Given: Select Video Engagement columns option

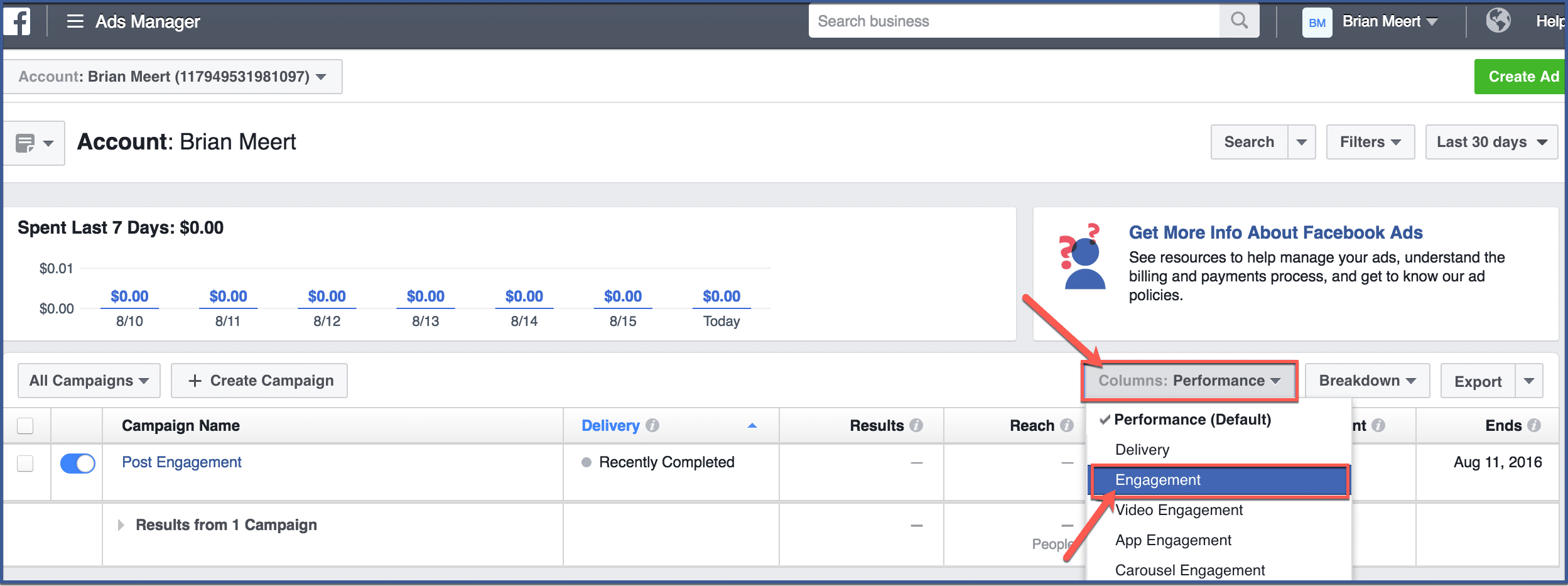Looking at the screenshot, I should click(1218, 510).
